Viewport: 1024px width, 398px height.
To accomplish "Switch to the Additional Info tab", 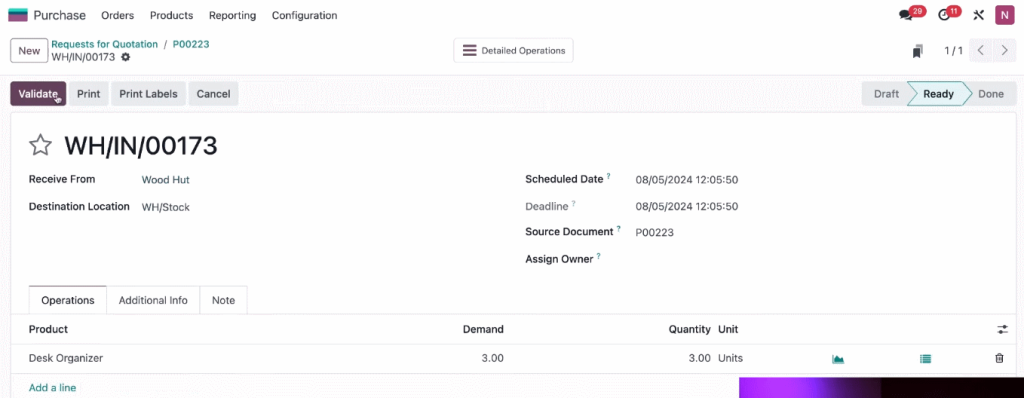I will tap(153, 301).
